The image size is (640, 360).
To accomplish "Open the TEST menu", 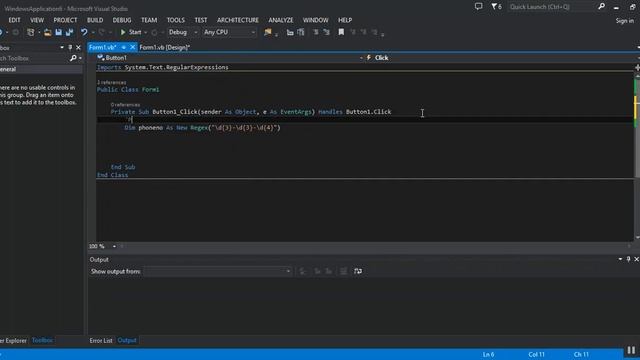I will tap(201, 20).
